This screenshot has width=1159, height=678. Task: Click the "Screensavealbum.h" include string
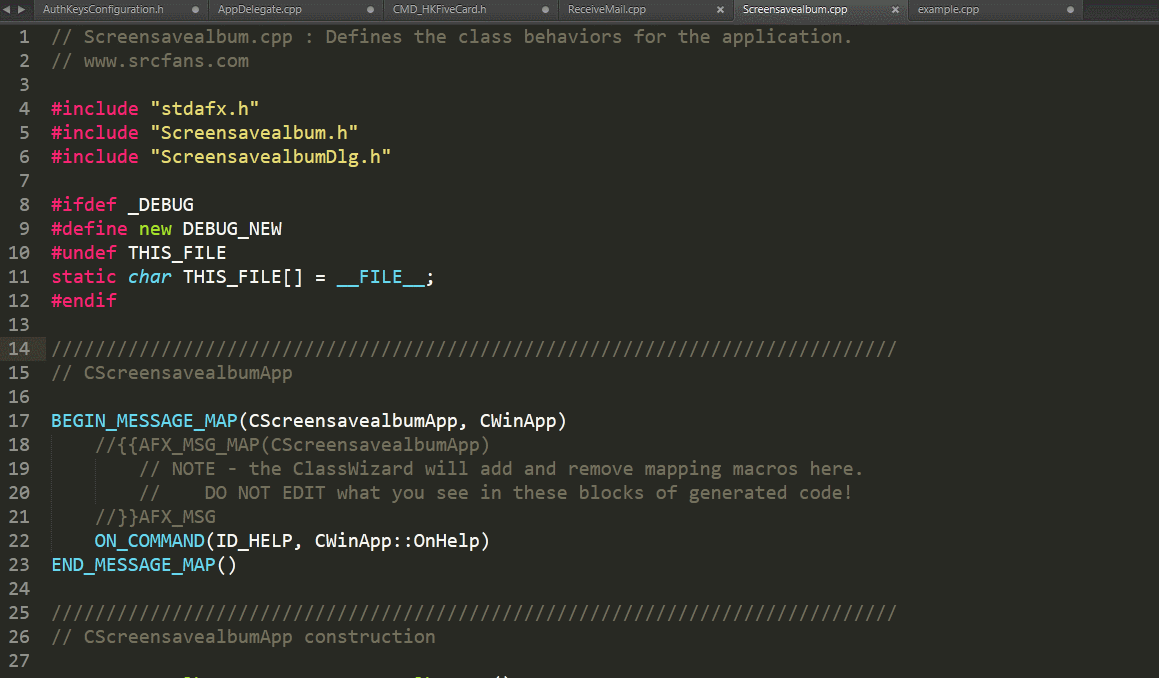[254, 133]
